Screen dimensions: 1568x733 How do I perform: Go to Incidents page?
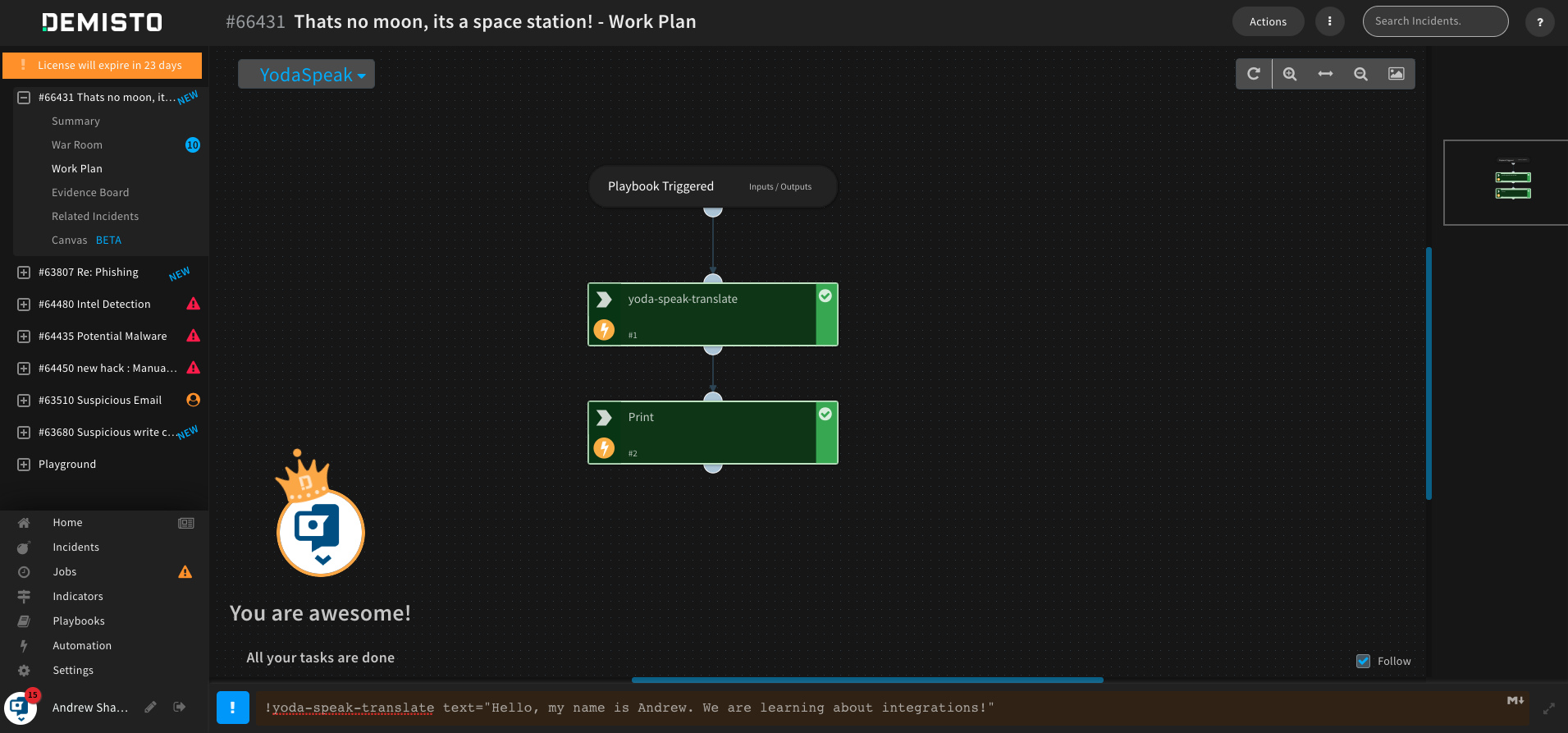tap(75, 547)
